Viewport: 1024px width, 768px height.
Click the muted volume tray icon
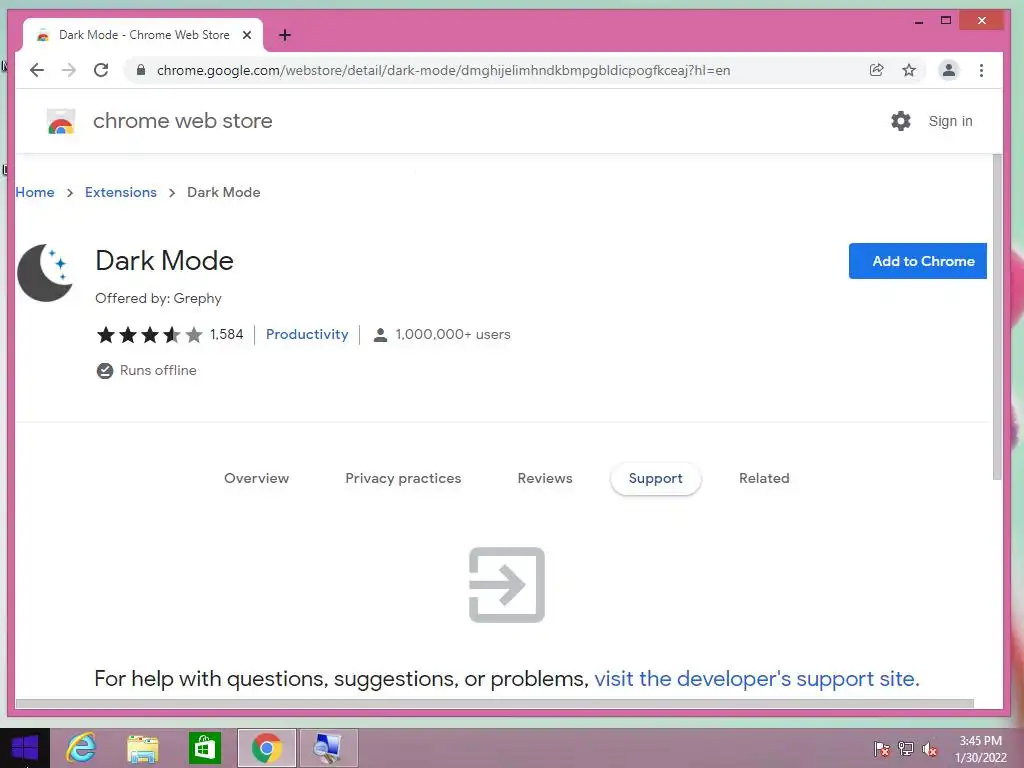[929, 749]
